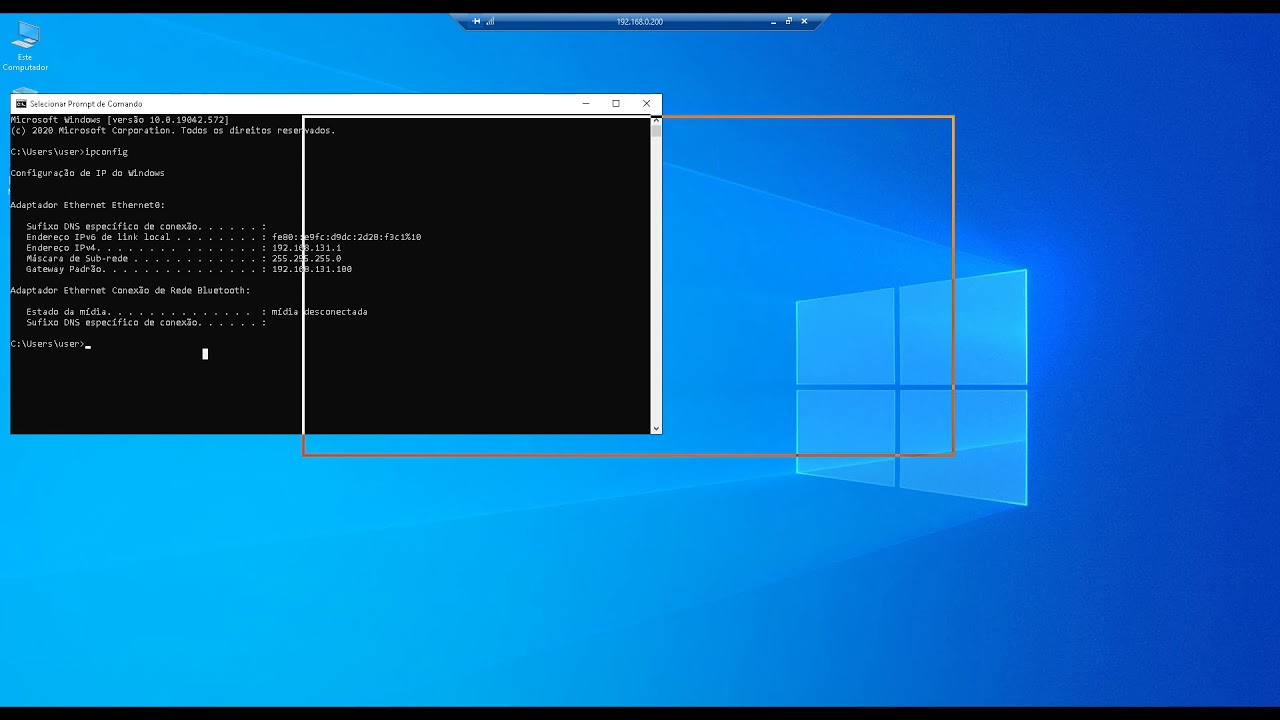Minimize the Prompt de Comando window
Image resolution: width=1280 pixels, height=720 pixels.
[586, 104]
